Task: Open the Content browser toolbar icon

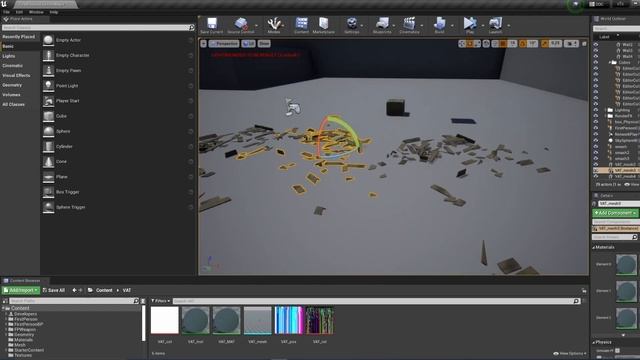Action: (x=302, y=23)
